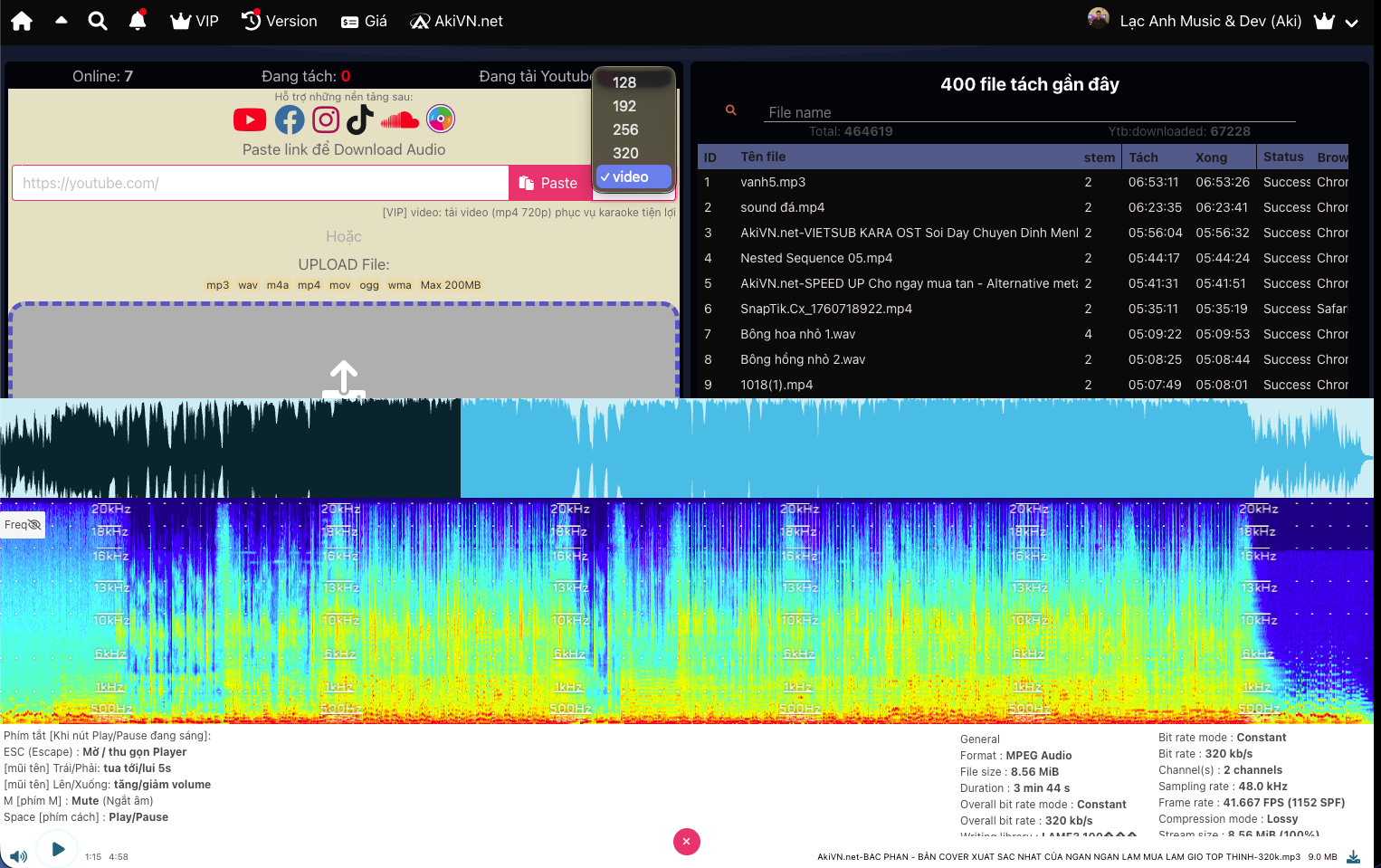Play the loaded track with the play button

click(x=58, y=849)
